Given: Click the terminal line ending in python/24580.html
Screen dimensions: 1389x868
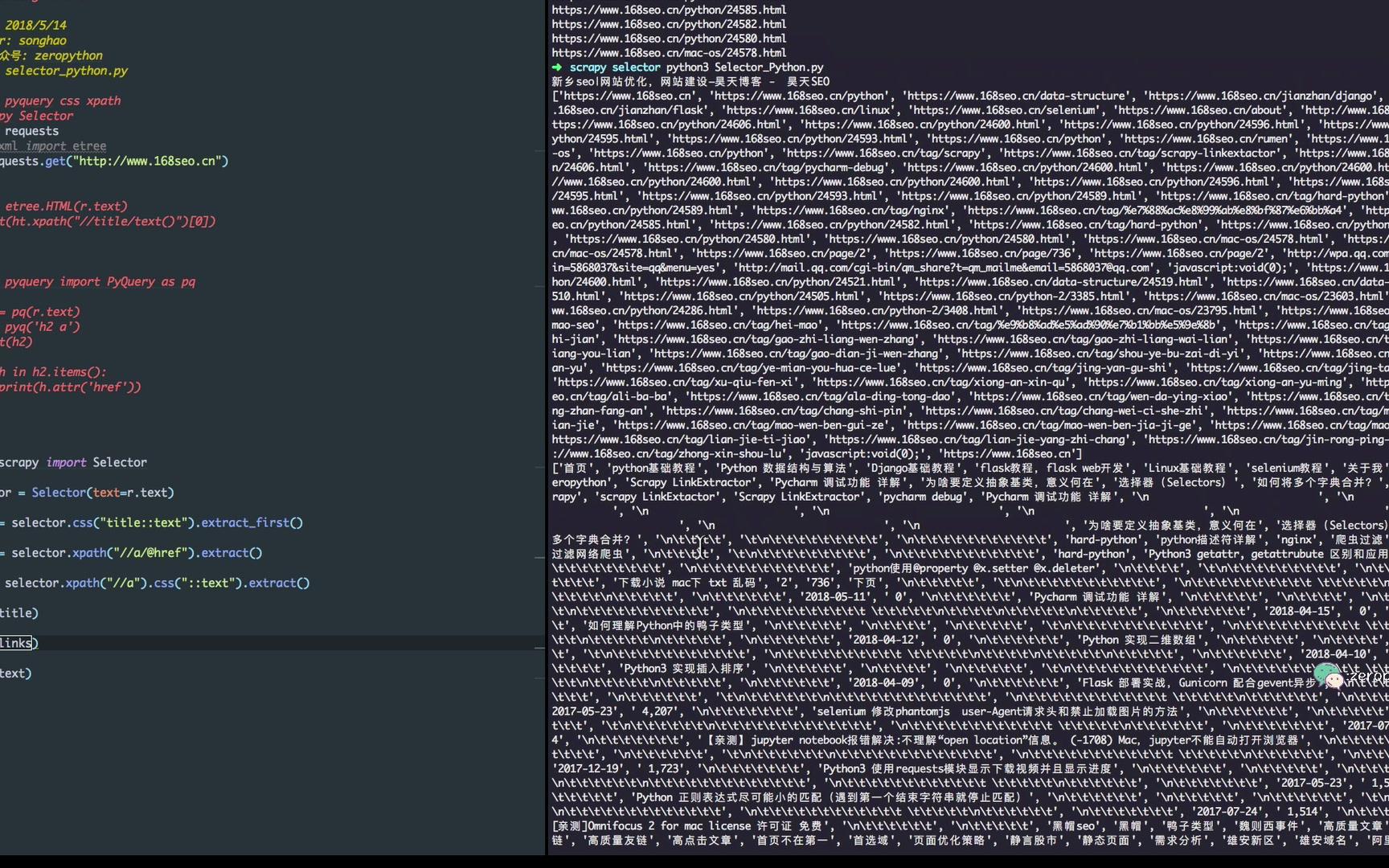Looking at the screenshot, I should tap(669, 39).
